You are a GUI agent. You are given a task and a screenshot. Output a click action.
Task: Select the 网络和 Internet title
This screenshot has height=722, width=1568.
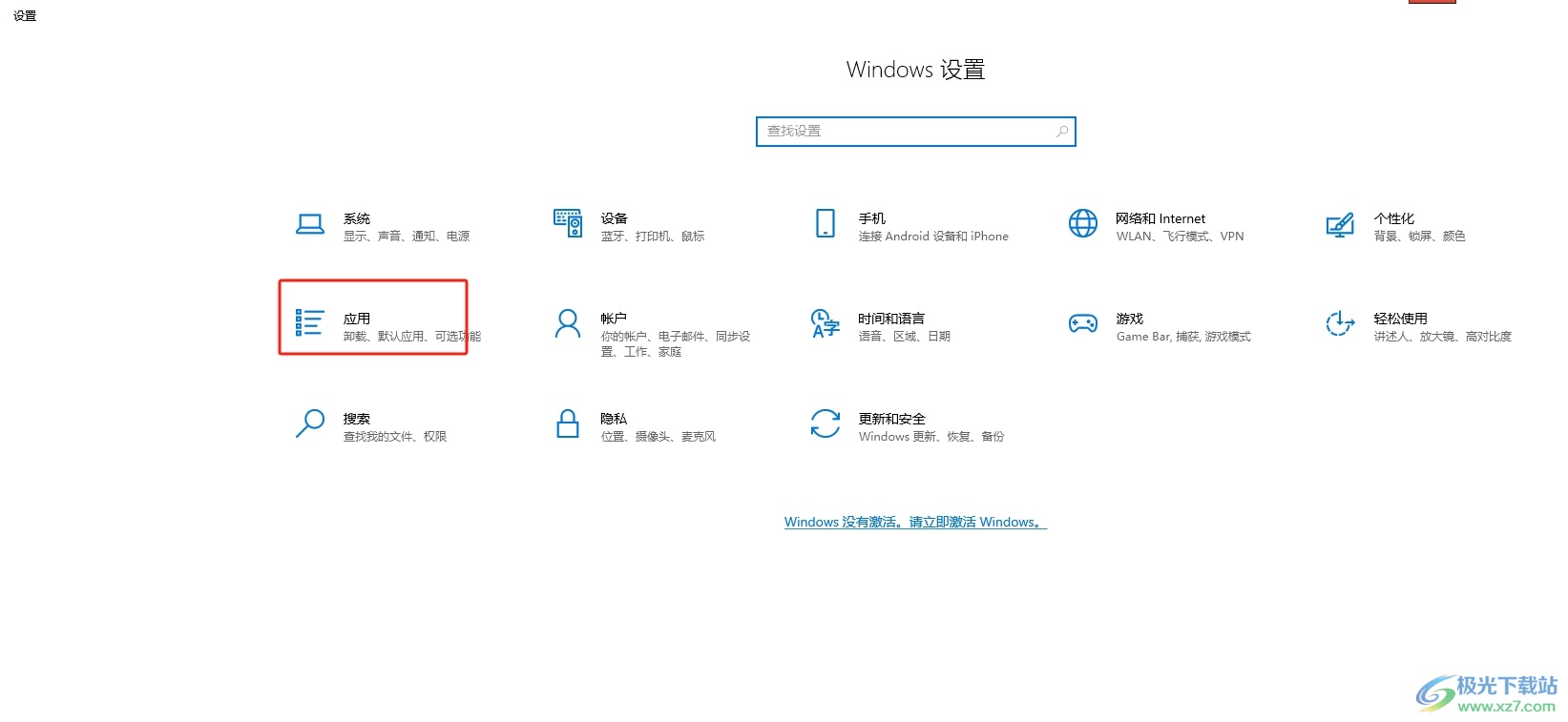[x=1161, y=218]
